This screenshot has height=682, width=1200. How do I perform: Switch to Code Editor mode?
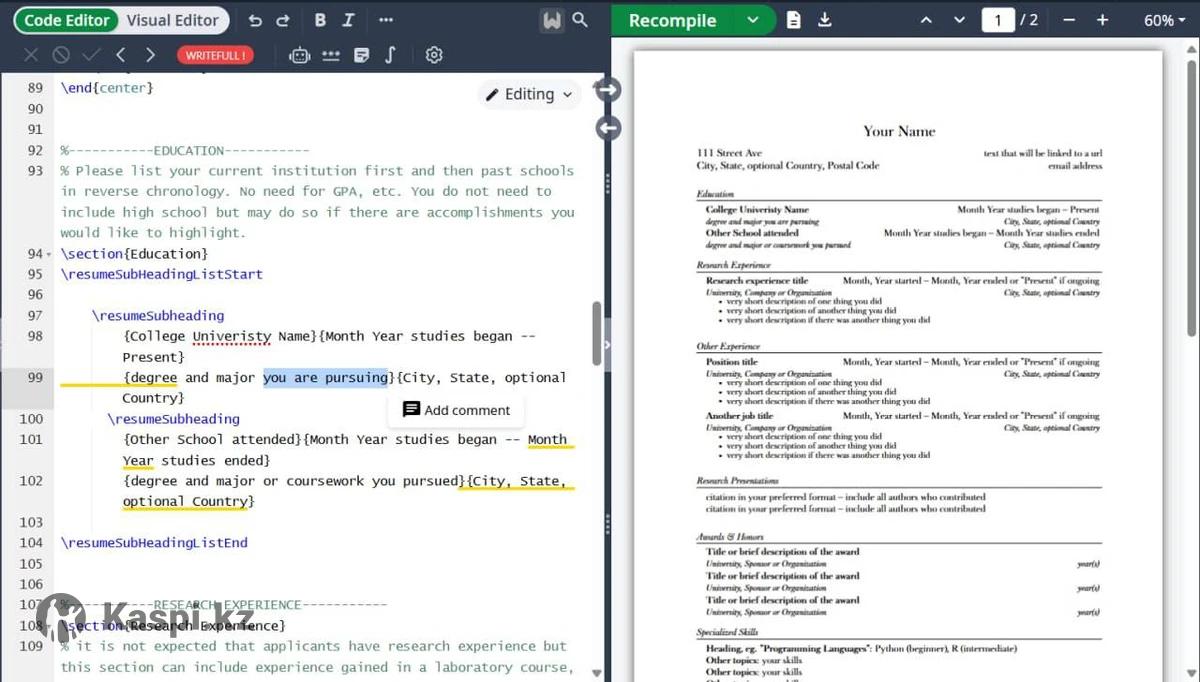click(67, 20)
